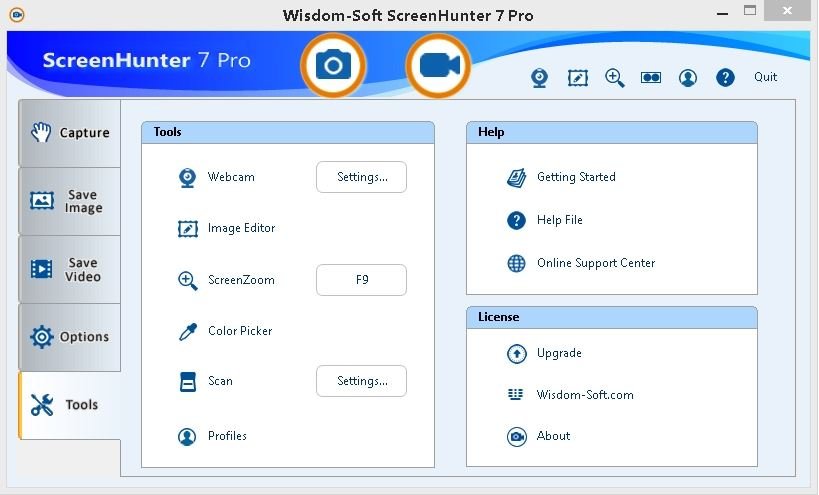819x495 pixels.
Task: Open the Options tab
Action: (x=70, y=337)
